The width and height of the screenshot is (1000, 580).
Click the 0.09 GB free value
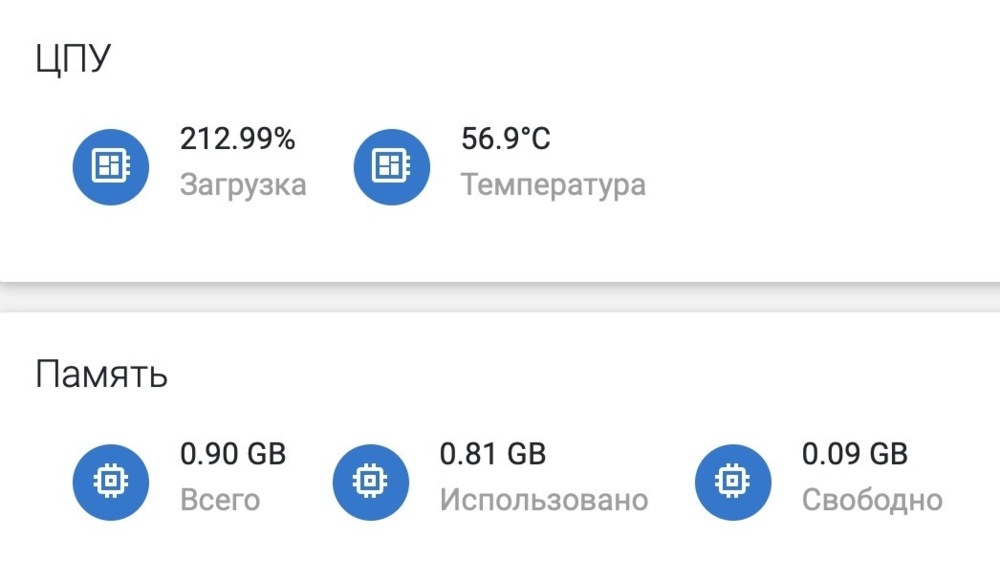(855, 454)
